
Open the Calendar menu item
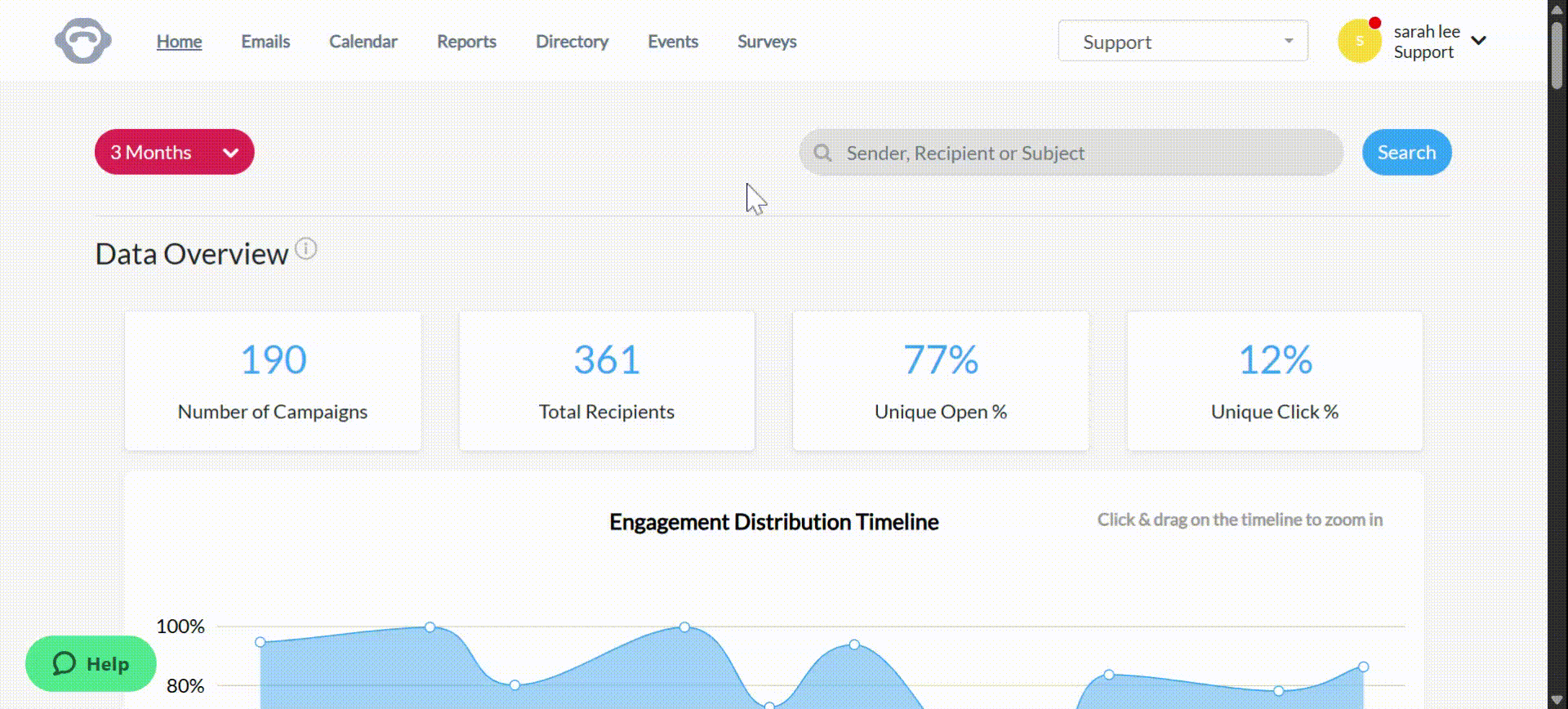(x=363, y=41)
